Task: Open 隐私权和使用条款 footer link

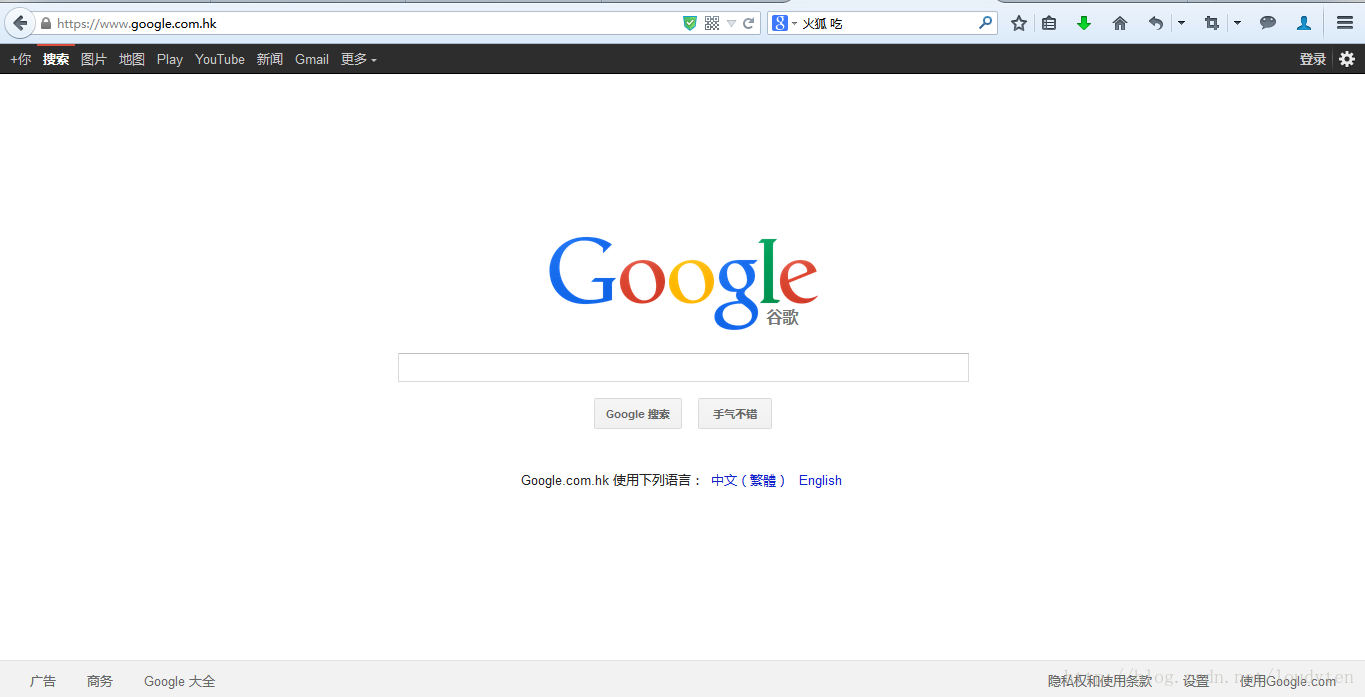Action: 1100,681
